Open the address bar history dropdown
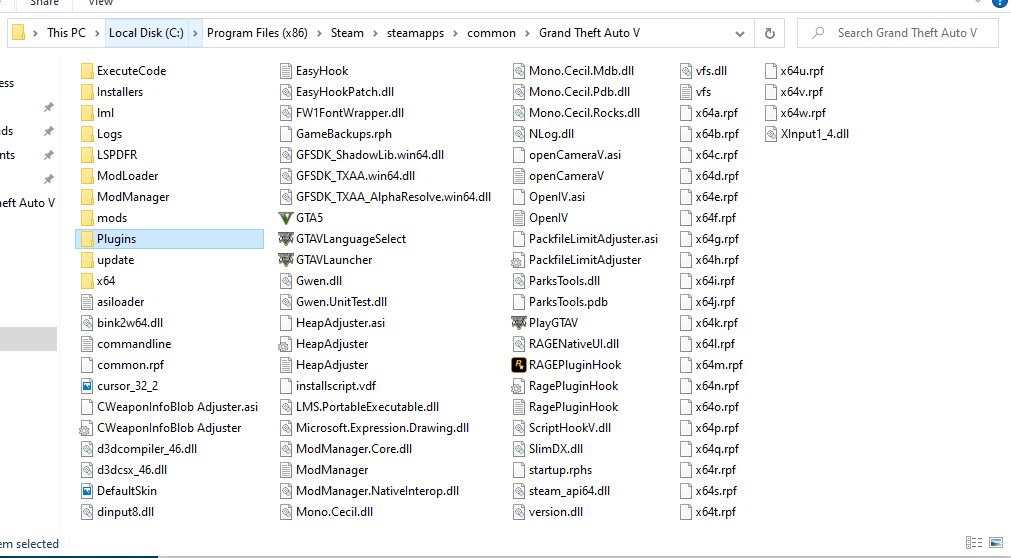 click(x=740, y=33)
